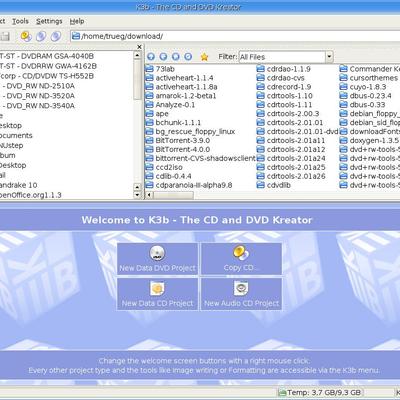Click the file browser Forward arrow
This screenshot has width=400, height=400.
176,57
